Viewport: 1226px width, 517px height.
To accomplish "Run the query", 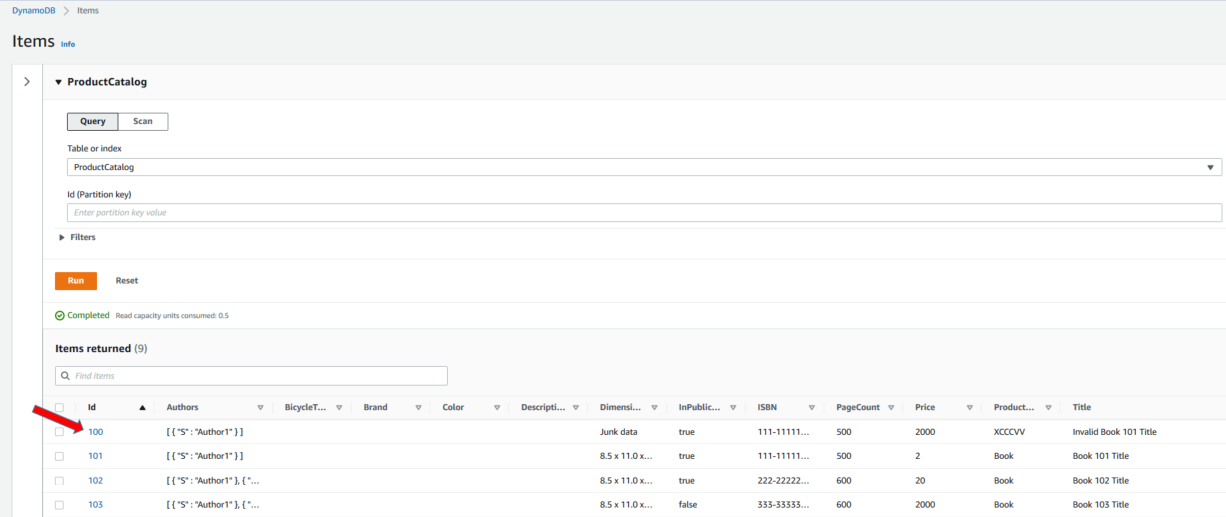I will click(76, 281).
